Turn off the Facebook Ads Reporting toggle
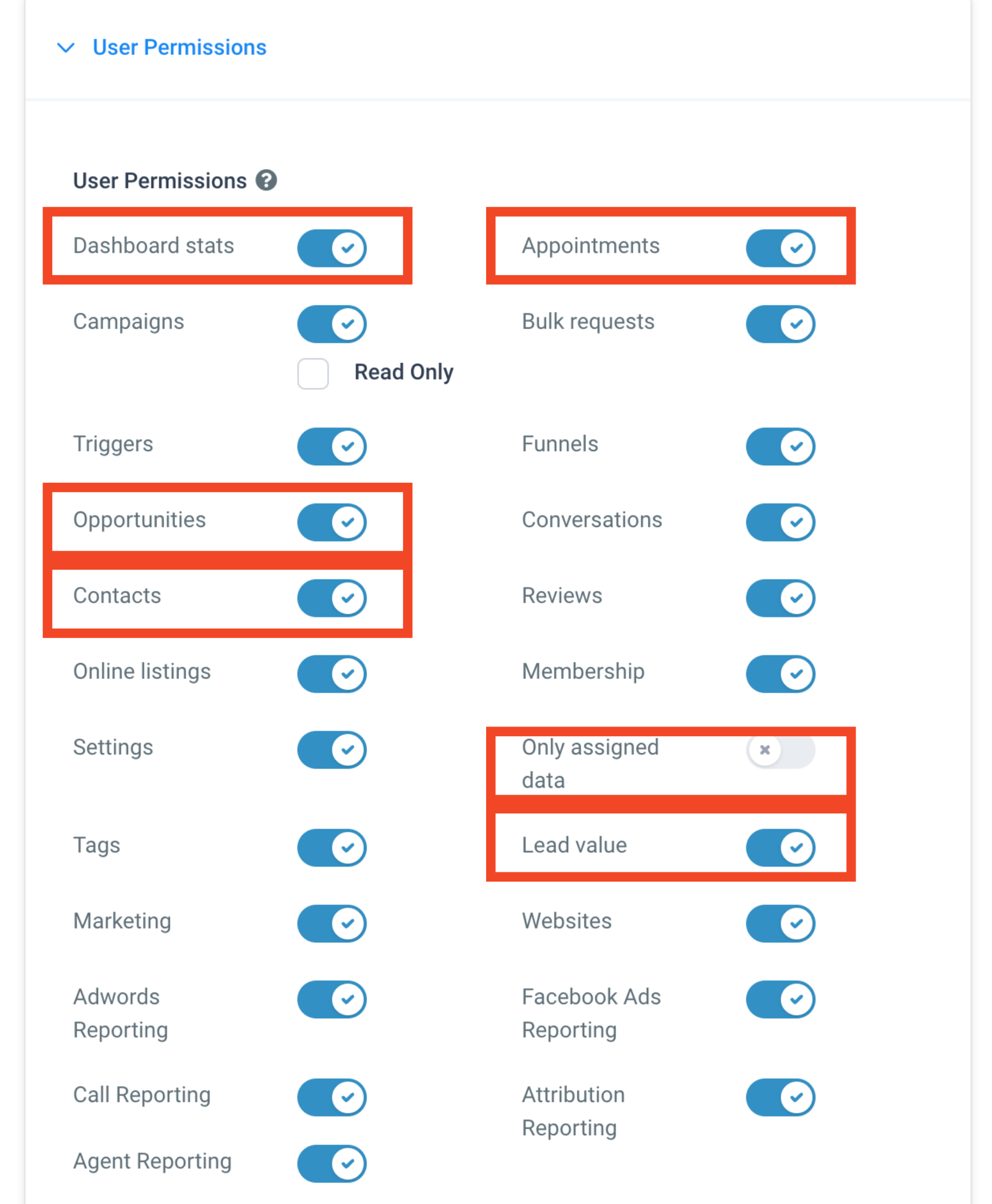The image size is (992, 1204). 780,1000
